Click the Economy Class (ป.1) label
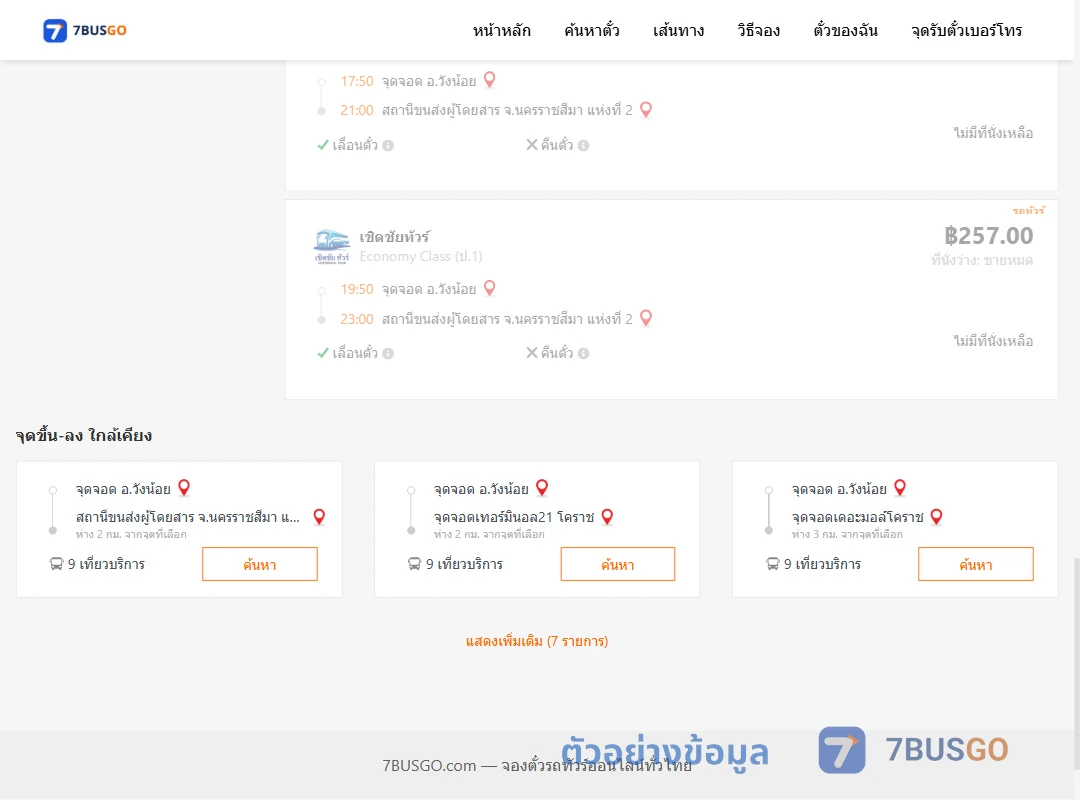 coord(421,256)
